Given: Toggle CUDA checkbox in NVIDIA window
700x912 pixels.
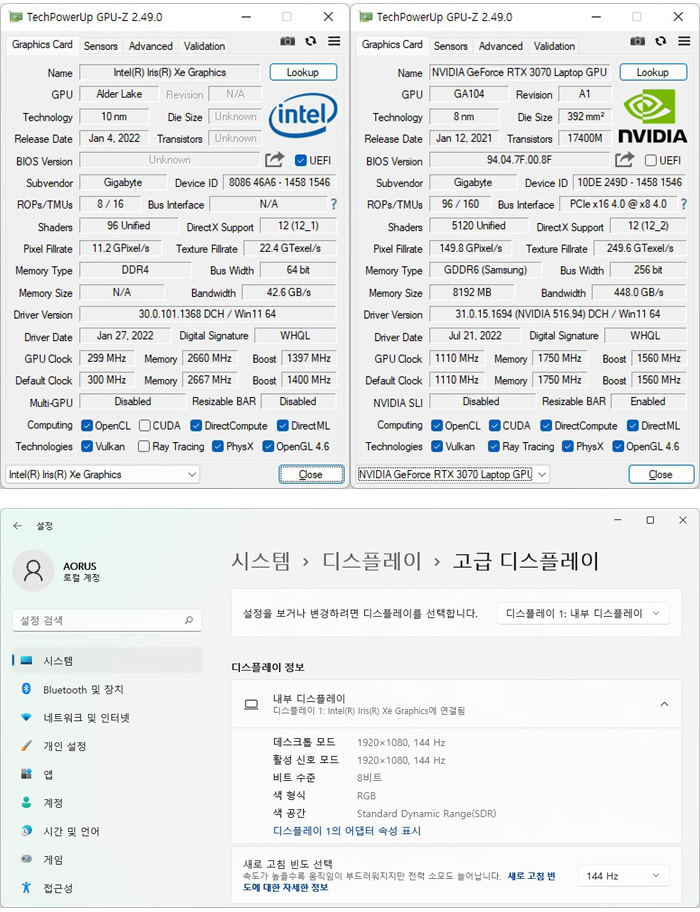Looking at the screenshot, I should point(494,426).
